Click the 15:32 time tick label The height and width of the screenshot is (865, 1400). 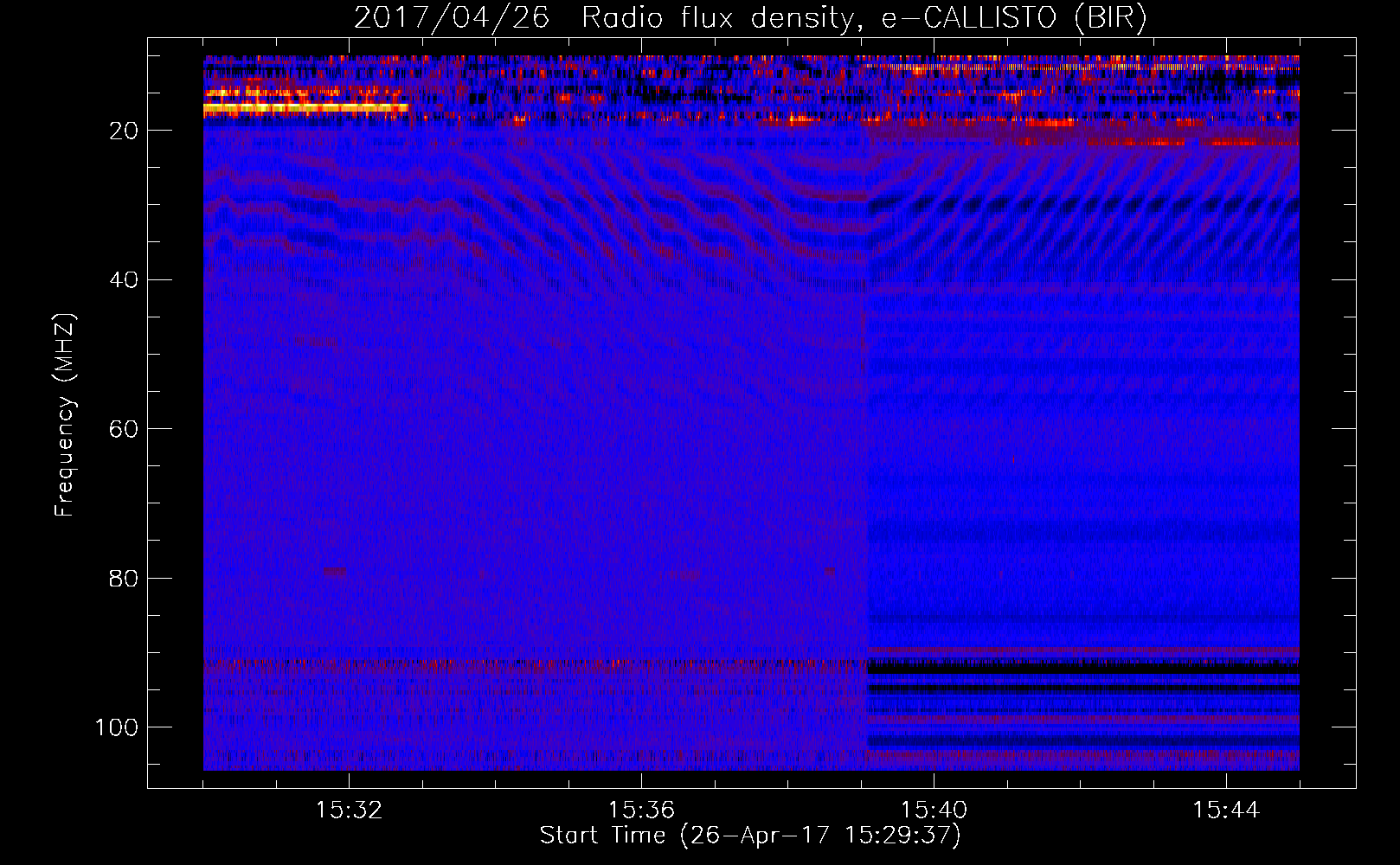click(x=349, y=811)
